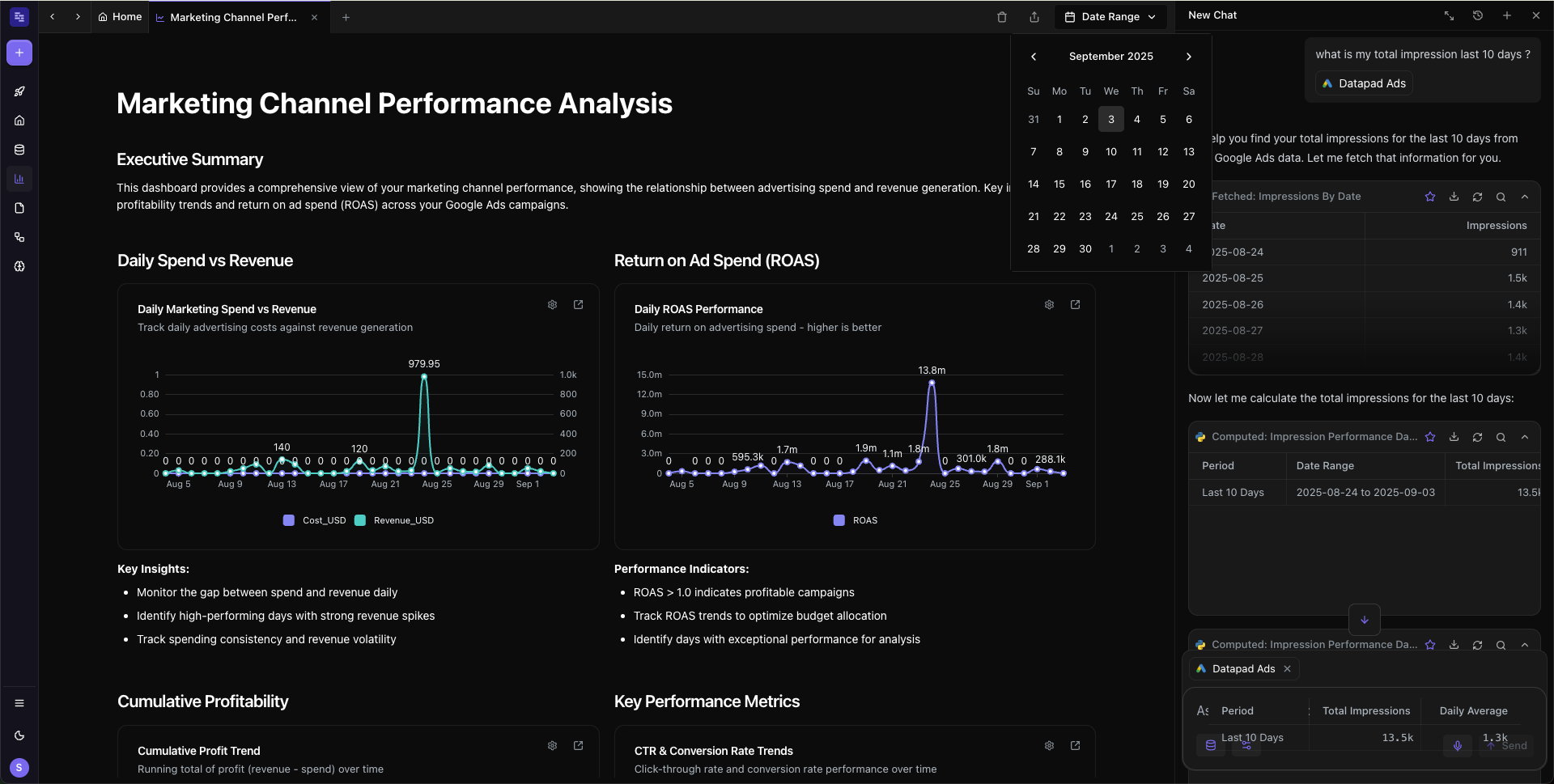The width and height of the screenshot is (1554, 784).
Task: Remove the Datapad Ads chip from chat input
Action: point(1287,669)
